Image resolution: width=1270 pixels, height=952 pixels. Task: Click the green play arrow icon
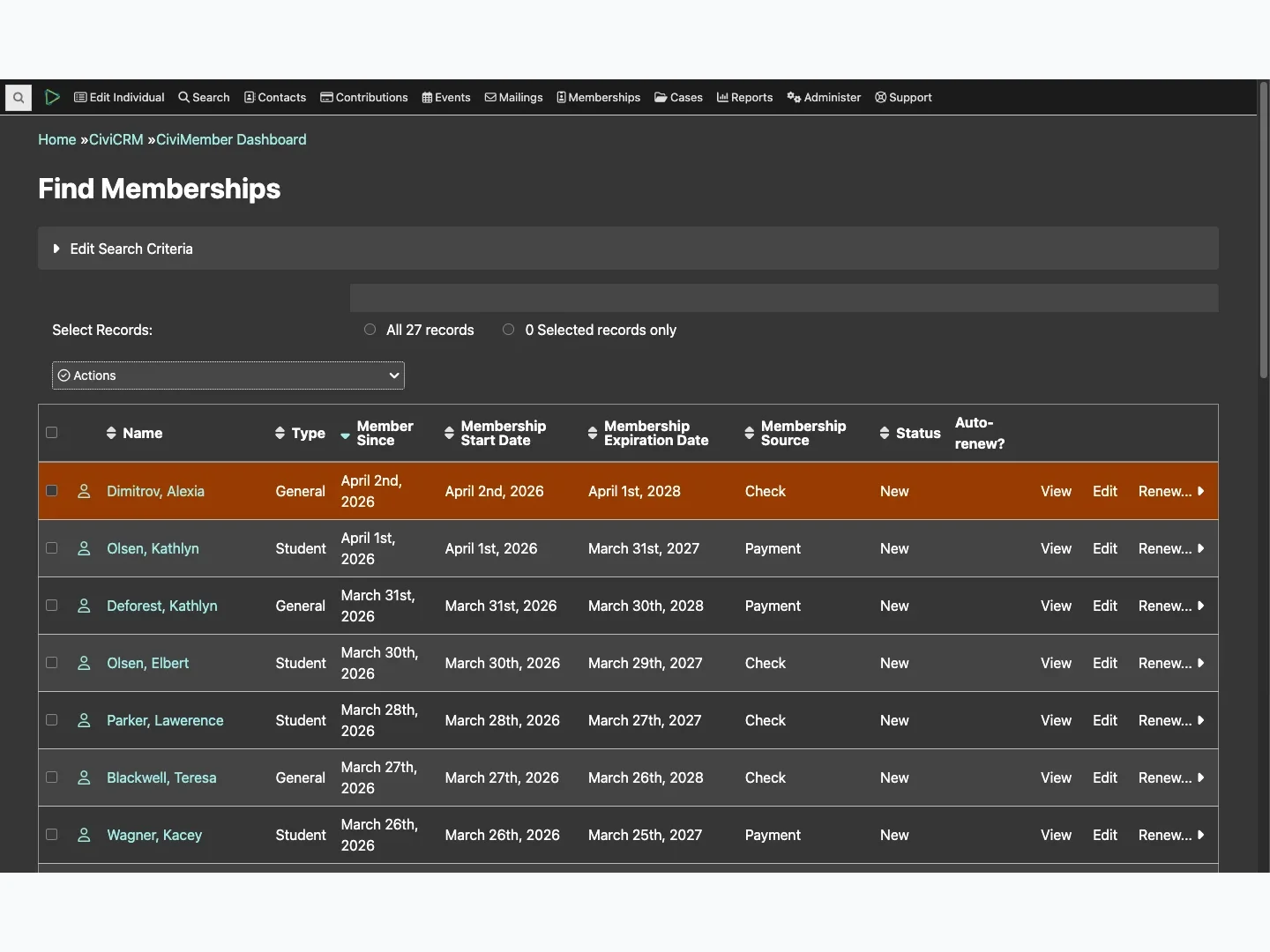[x=52, y=98]
